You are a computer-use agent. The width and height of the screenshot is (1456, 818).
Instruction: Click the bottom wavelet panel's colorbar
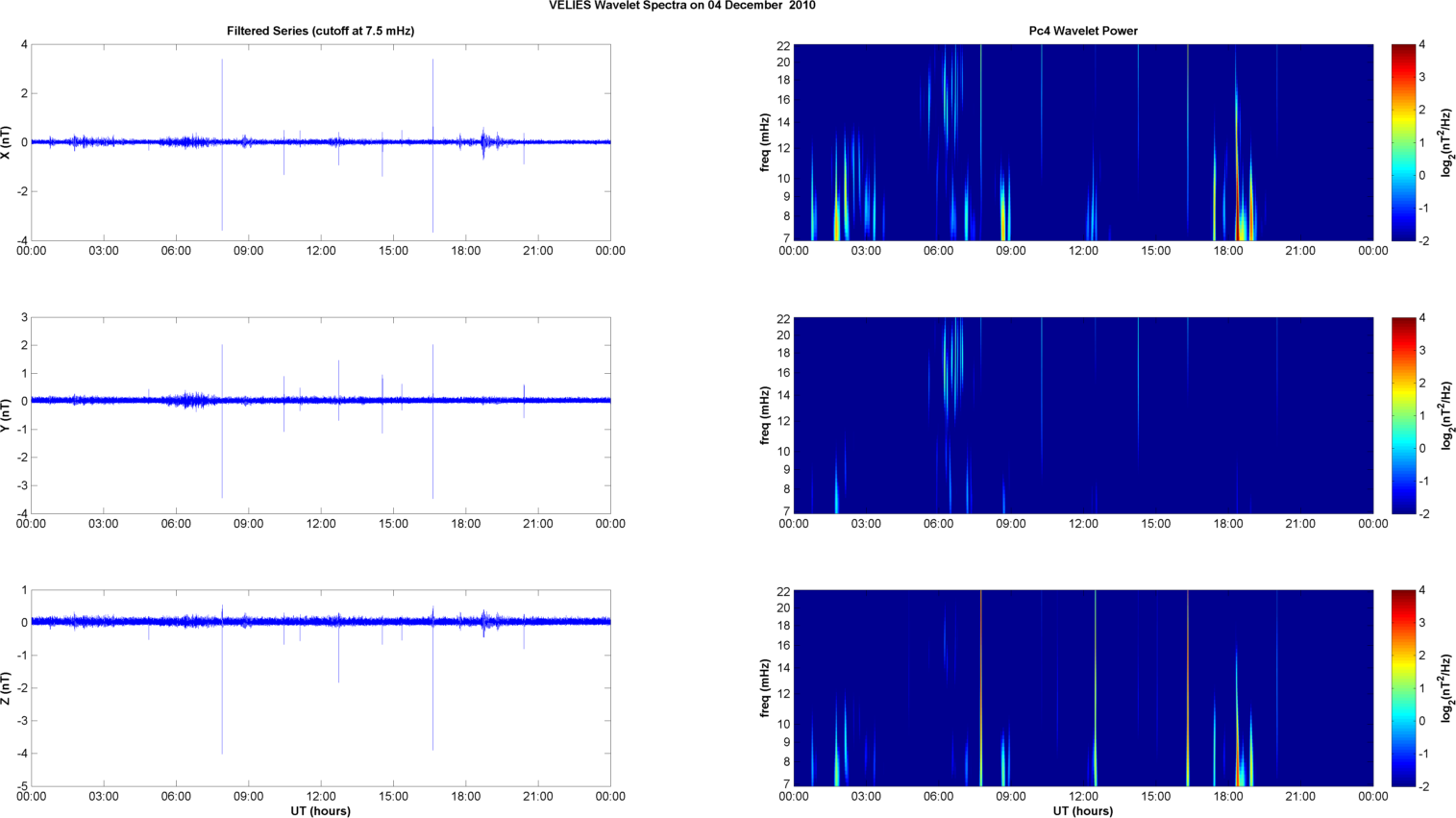1403,688
